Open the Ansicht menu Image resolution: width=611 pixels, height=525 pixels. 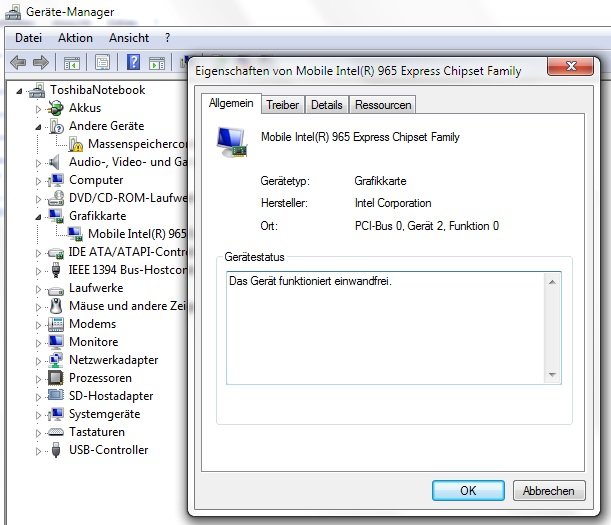[x=129, y=38]
